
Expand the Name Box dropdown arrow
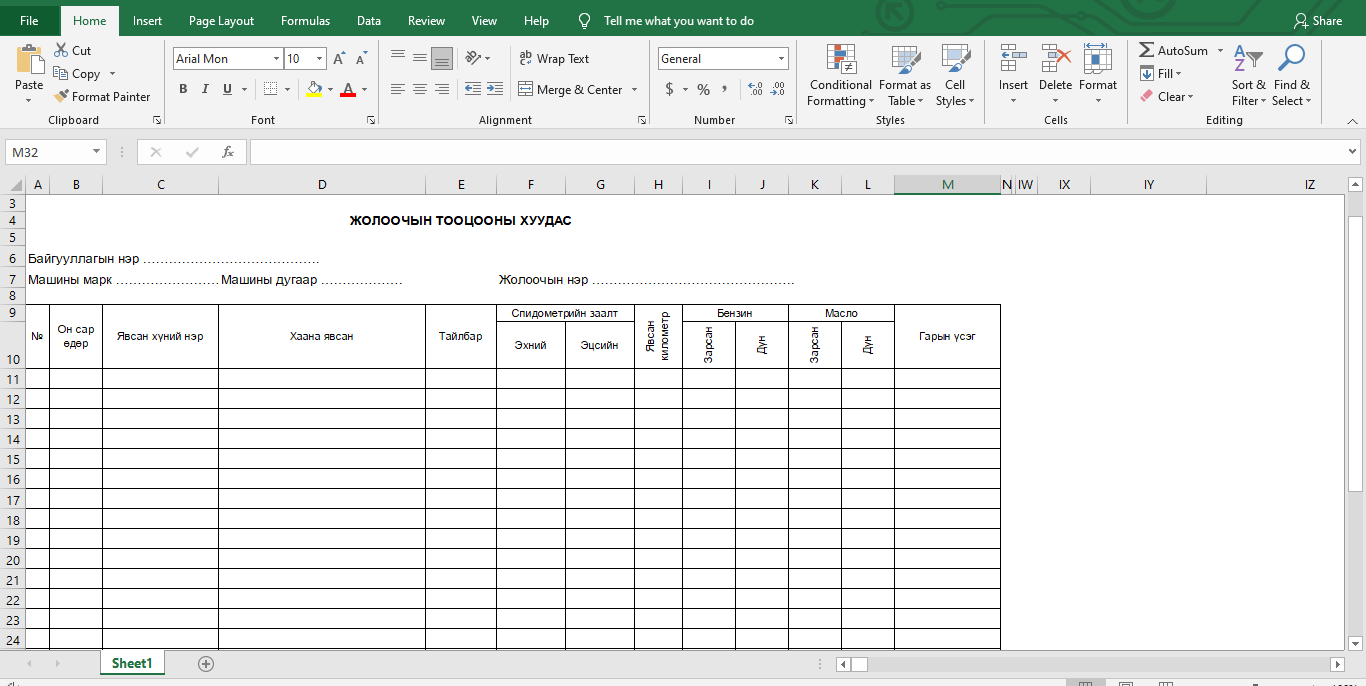97,152
